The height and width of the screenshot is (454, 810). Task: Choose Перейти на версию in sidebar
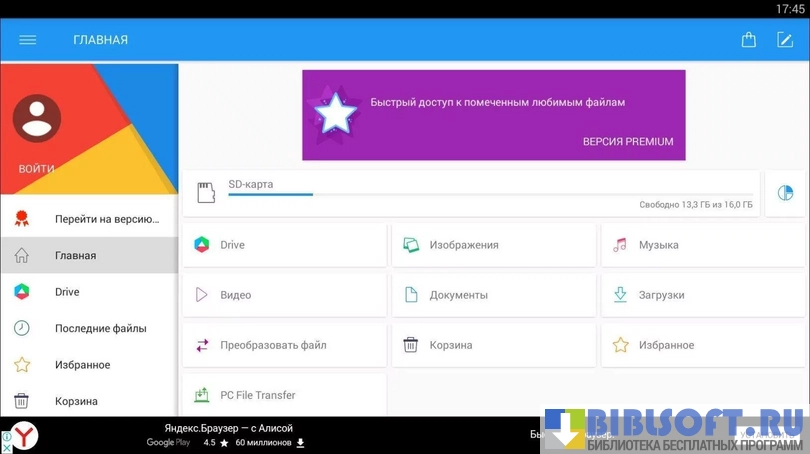pyautogui.click(x=106, y=219)
